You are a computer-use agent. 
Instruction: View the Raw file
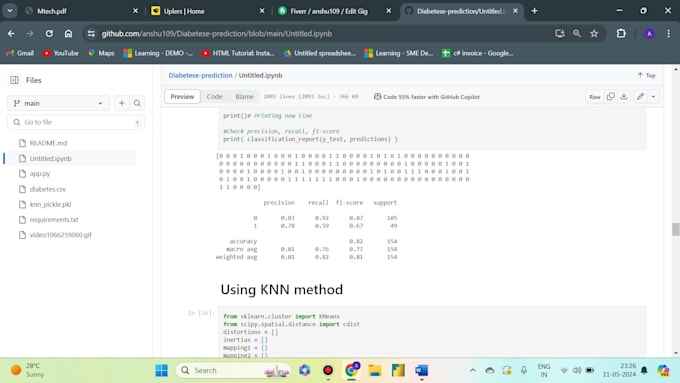pos(595,97)
